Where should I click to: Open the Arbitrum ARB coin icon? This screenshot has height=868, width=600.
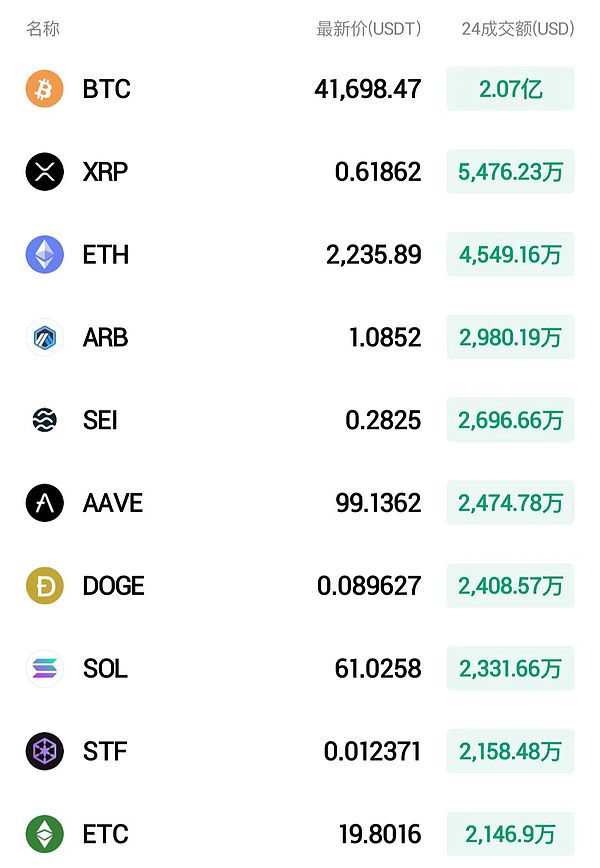pos(44,338)
